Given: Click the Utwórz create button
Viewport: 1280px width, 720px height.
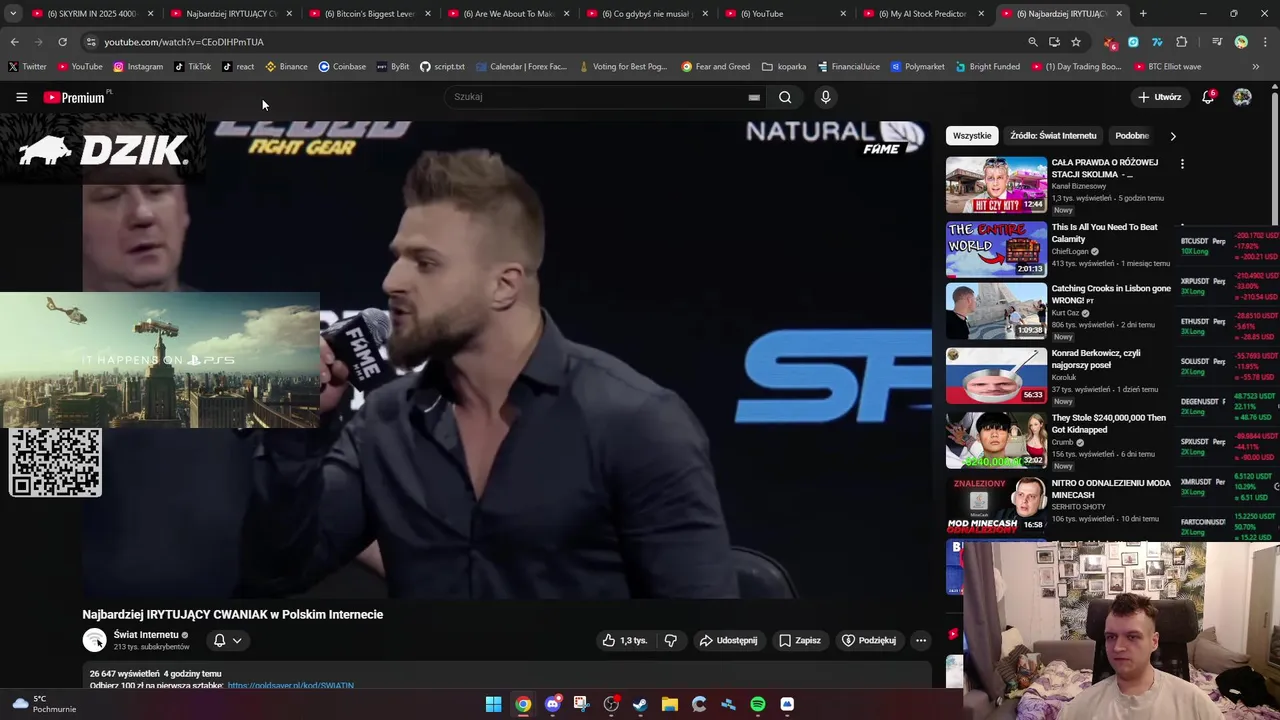Looking at the screenshot, I should (x=1159, y=97).
